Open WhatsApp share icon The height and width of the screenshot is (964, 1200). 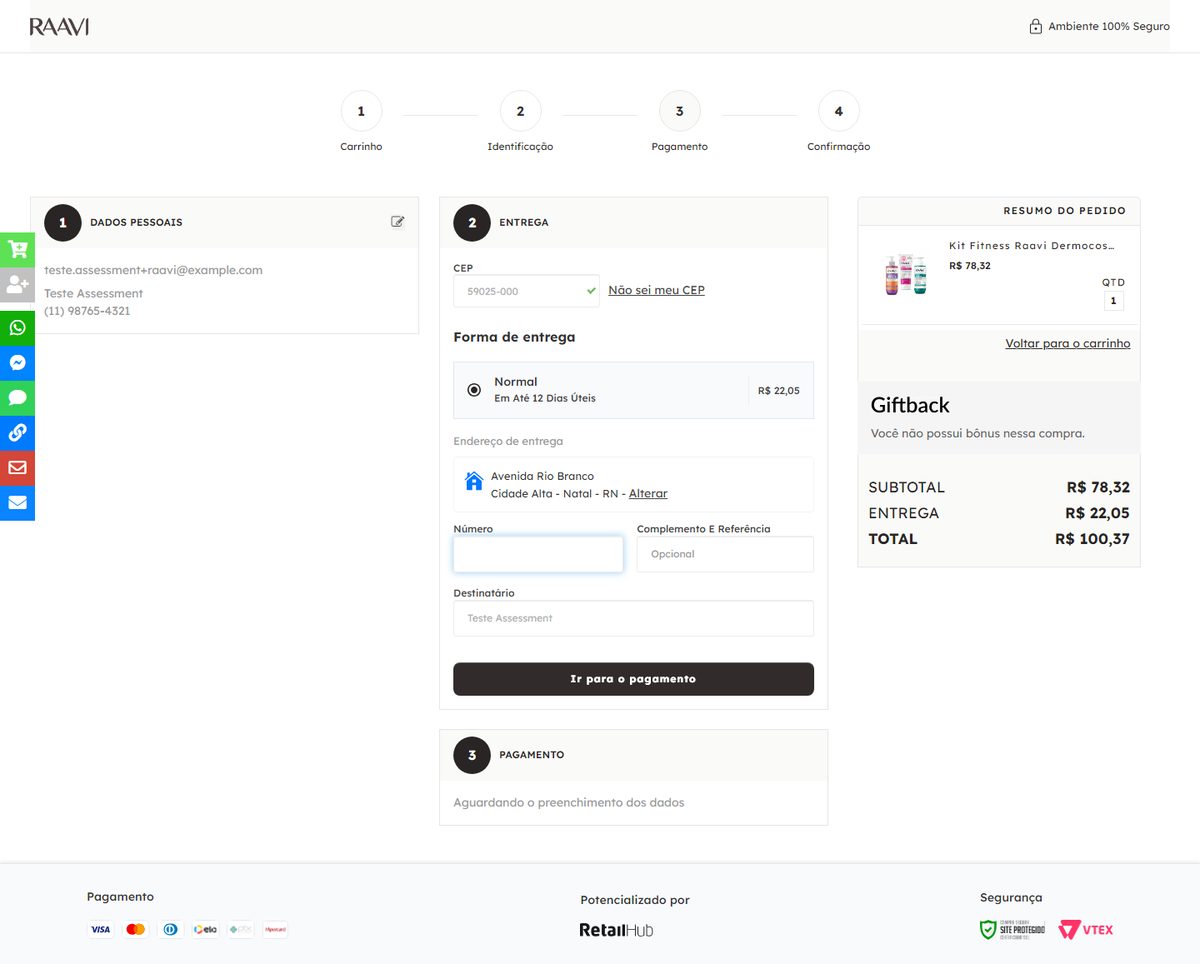pos(17,328)
